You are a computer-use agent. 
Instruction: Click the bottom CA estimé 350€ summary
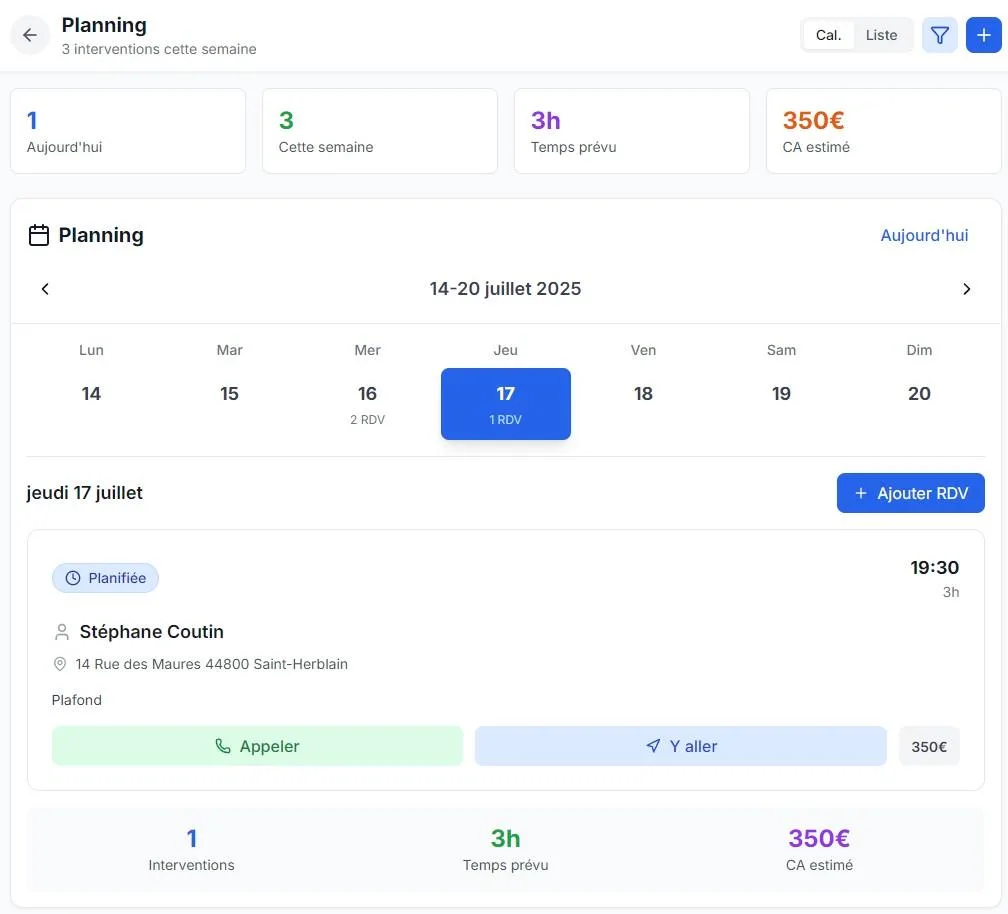tap(819, 850)
